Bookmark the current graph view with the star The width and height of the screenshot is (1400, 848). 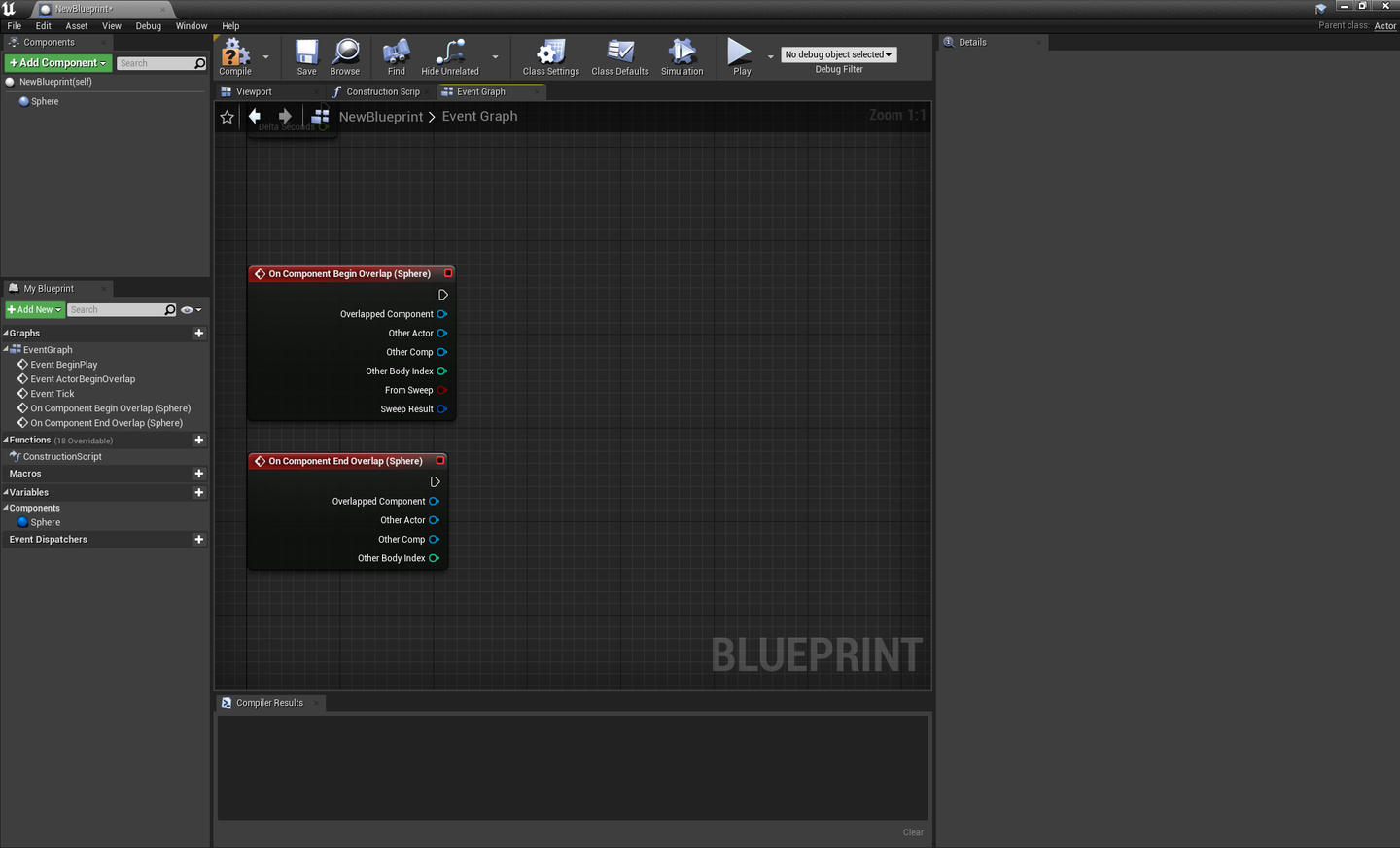(227, 116)
